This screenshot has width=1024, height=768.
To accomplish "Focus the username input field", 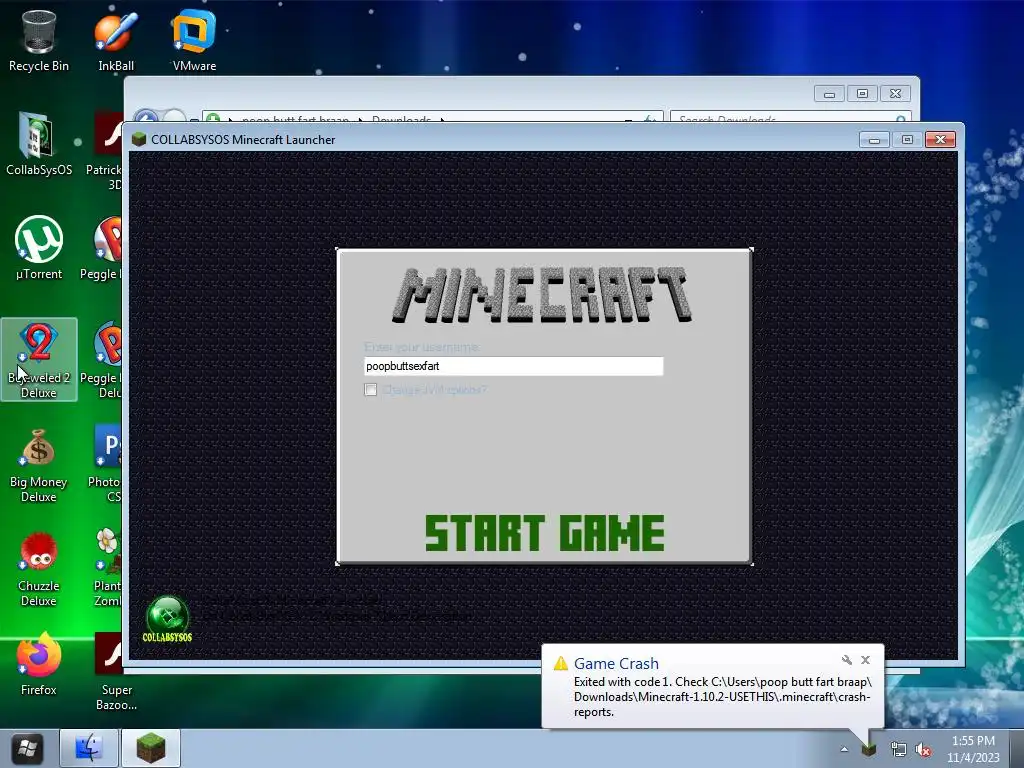I will point(513,366).
